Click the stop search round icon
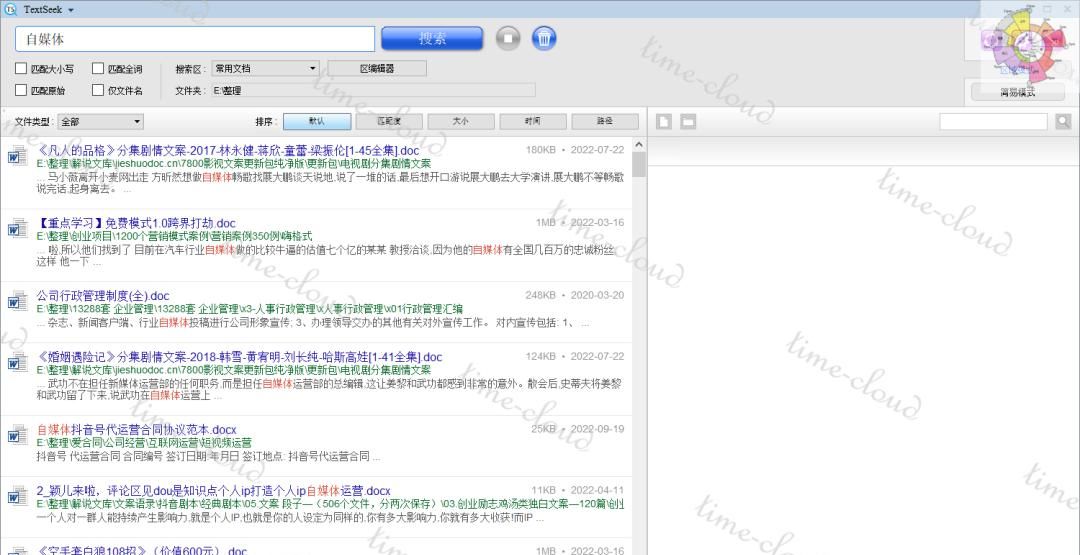The width and height of the screenshot is (1080, 555). point(509,39)
